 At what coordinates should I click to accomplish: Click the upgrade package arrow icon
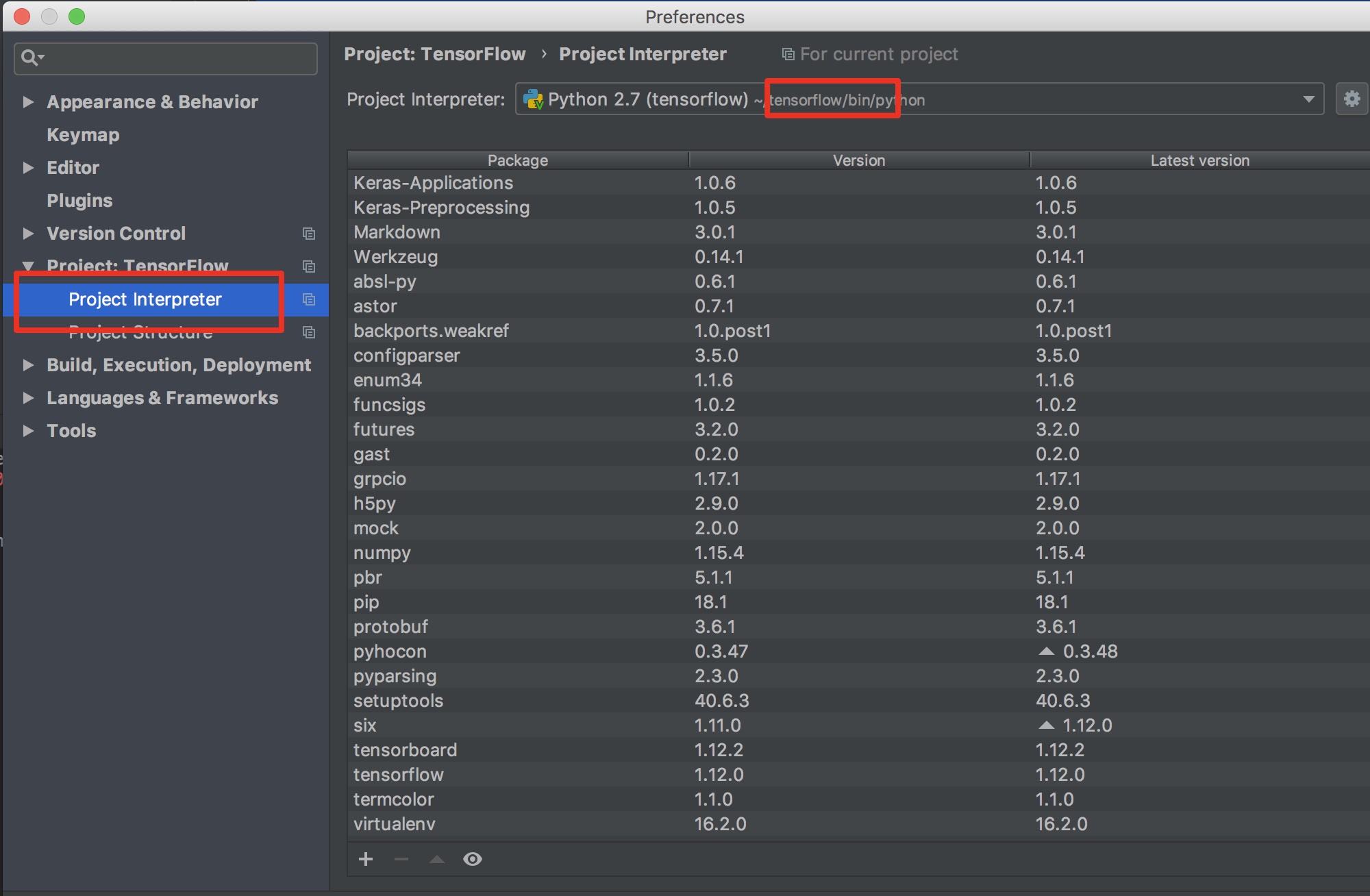pyautogui.click(x=437, y=859)
